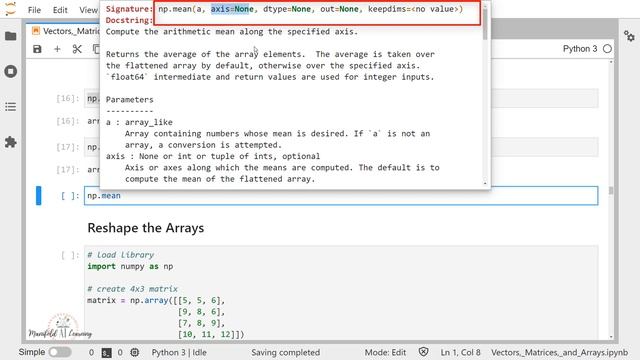Select the Vectors_Matrices notebook tab

point(66,31)
